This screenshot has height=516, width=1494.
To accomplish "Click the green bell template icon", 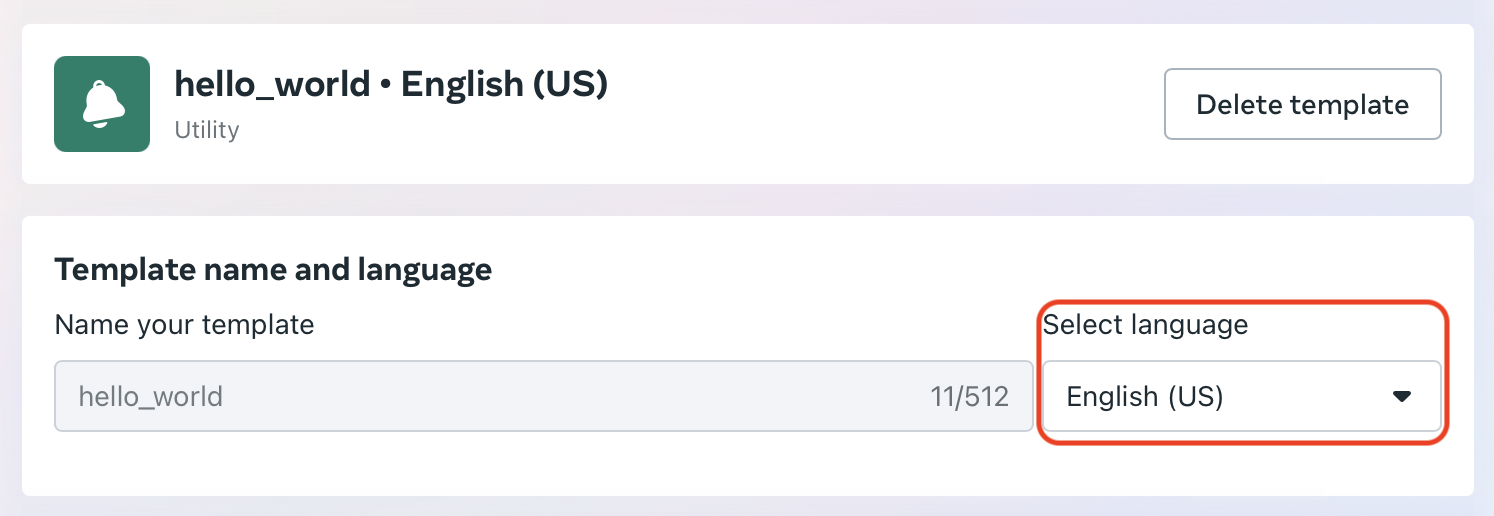I will [102, 104].
